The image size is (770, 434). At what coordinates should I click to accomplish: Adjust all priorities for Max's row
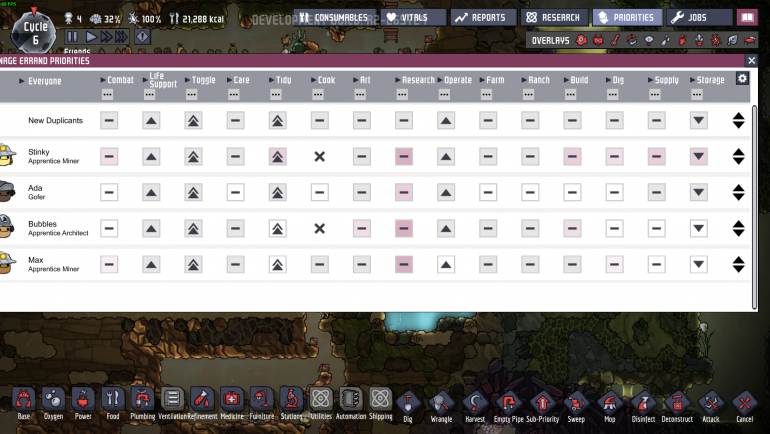tap(739, 265)
